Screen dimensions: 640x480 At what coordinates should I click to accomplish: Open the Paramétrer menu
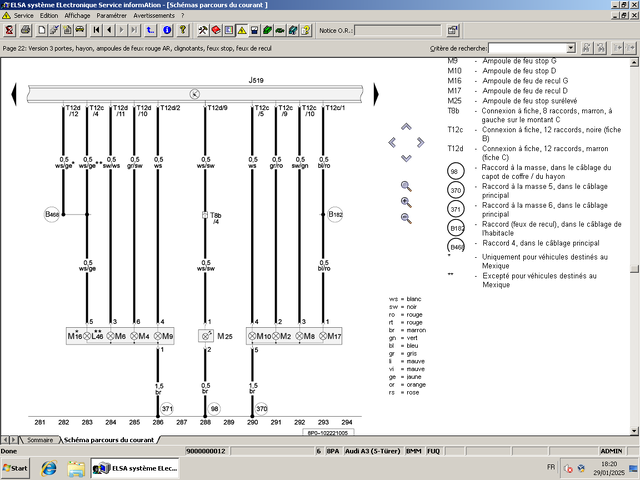112,16
